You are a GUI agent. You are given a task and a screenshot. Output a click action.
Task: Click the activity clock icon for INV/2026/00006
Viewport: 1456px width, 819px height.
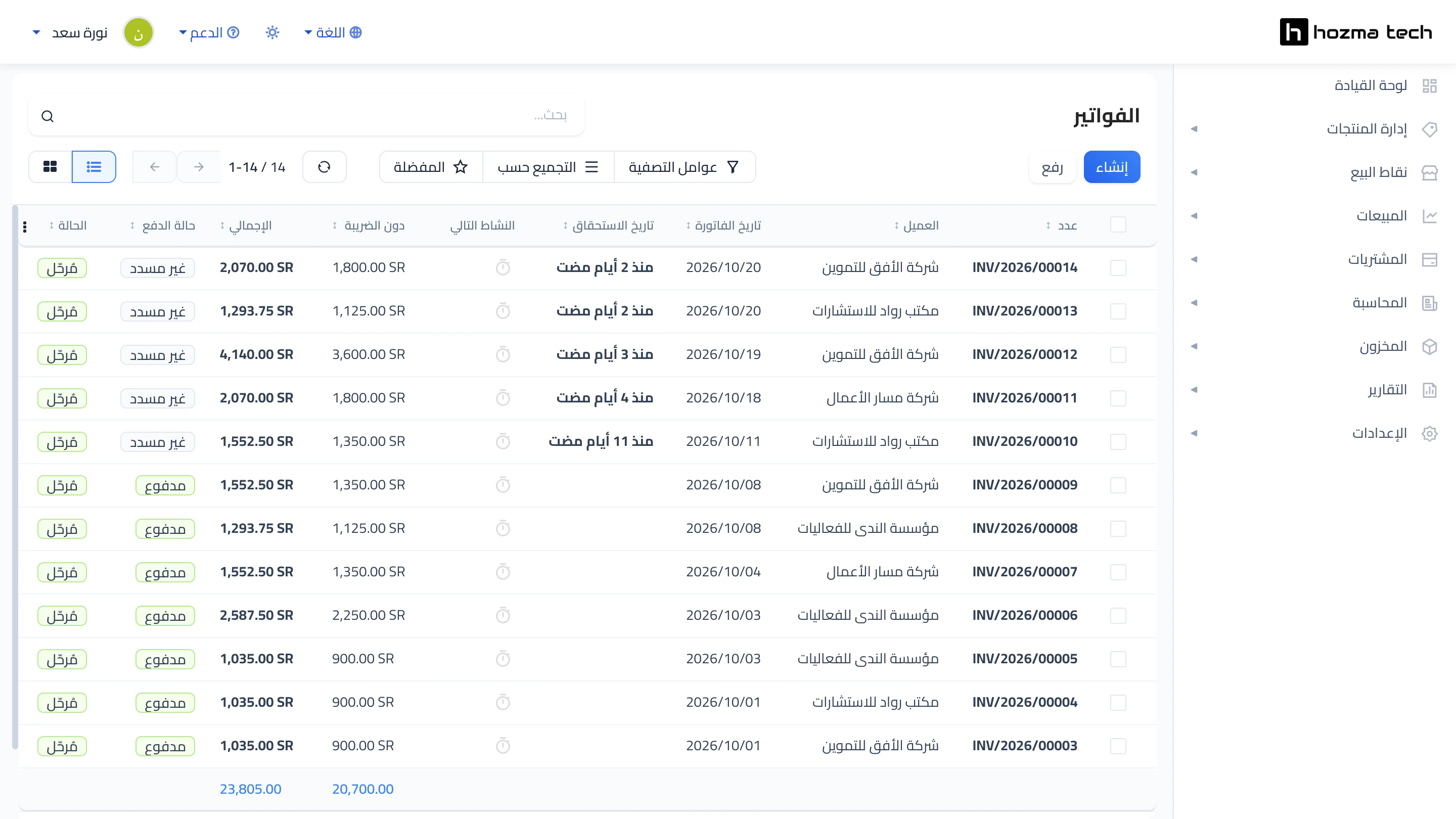click(x=503, y=615)
